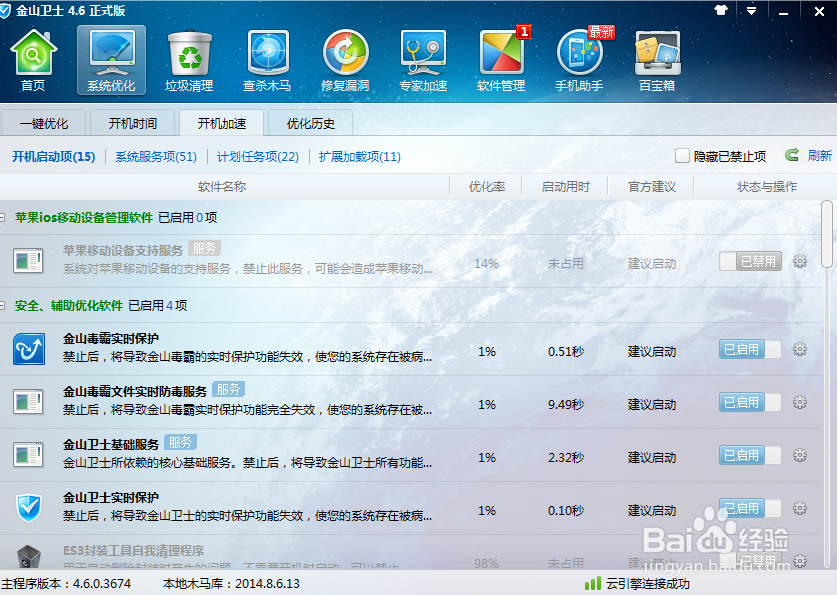Viewport: 837px width, 595px height.
Task: Click the 金山卫士 shield logo in title bar
Action: (x=5, y=11)
